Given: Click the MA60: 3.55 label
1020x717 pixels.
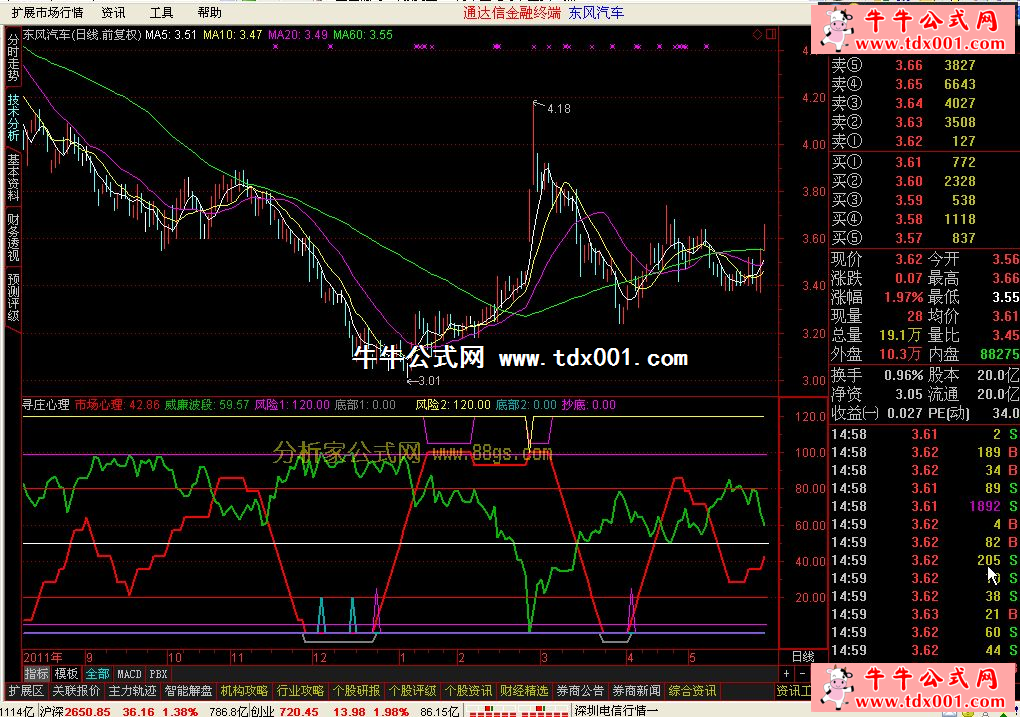Looking at the screenshot, I should 363,34.
